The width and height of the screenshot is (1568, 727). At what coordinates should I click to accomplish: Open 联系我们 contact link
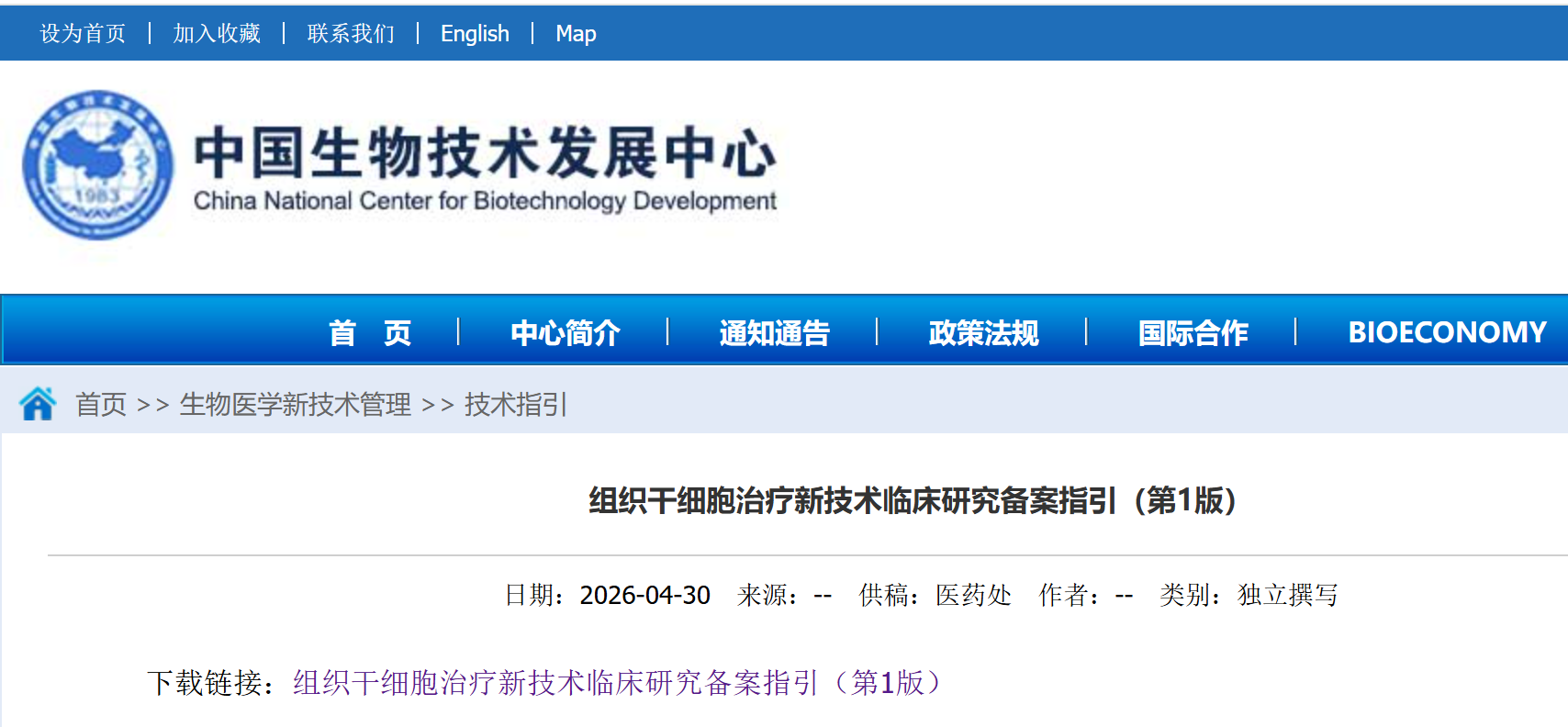pyautogui.click(x=351, y=34)
